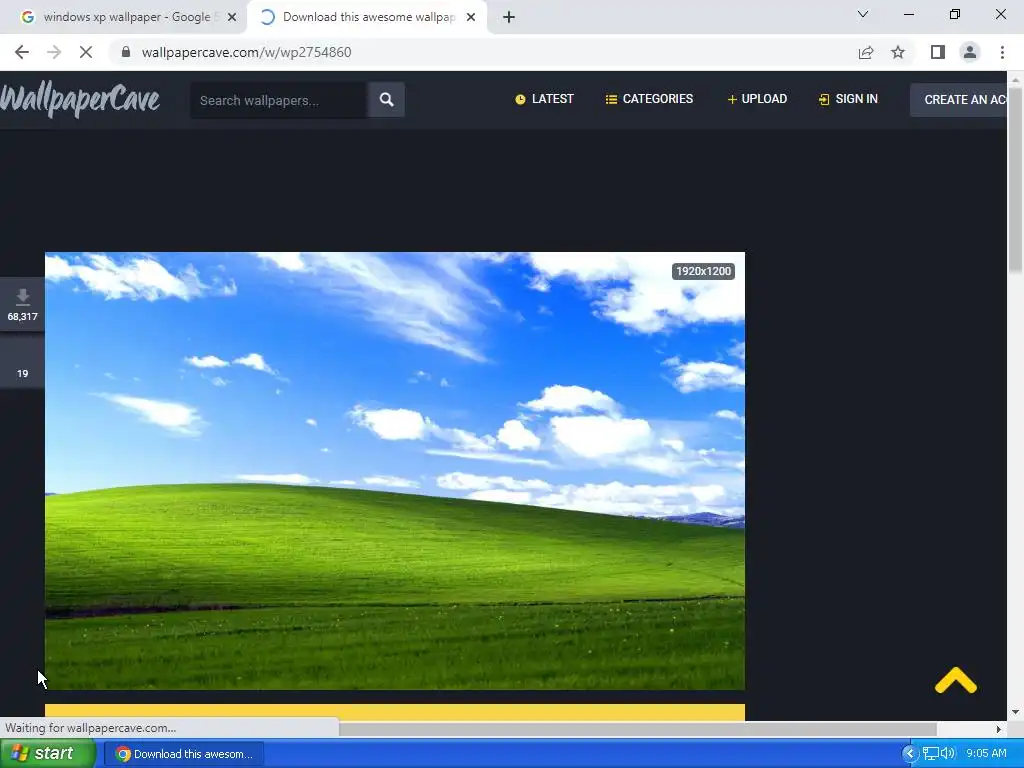The width and height of the screenshot is (1024, 768).
Task: Stop loading the page
Action: coord(86,52)
